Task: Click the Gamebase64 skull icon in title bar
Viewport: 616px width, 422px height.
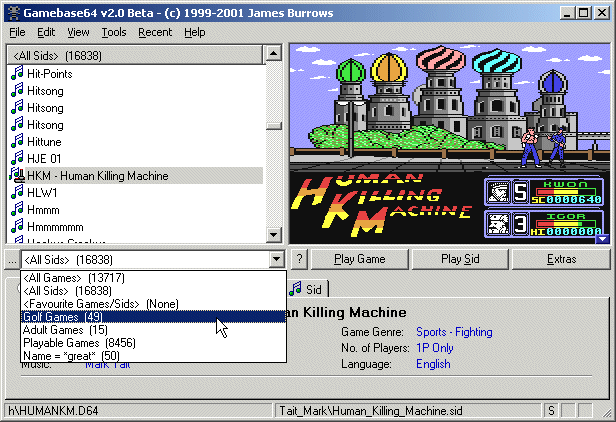Action: tap(14, 13)
